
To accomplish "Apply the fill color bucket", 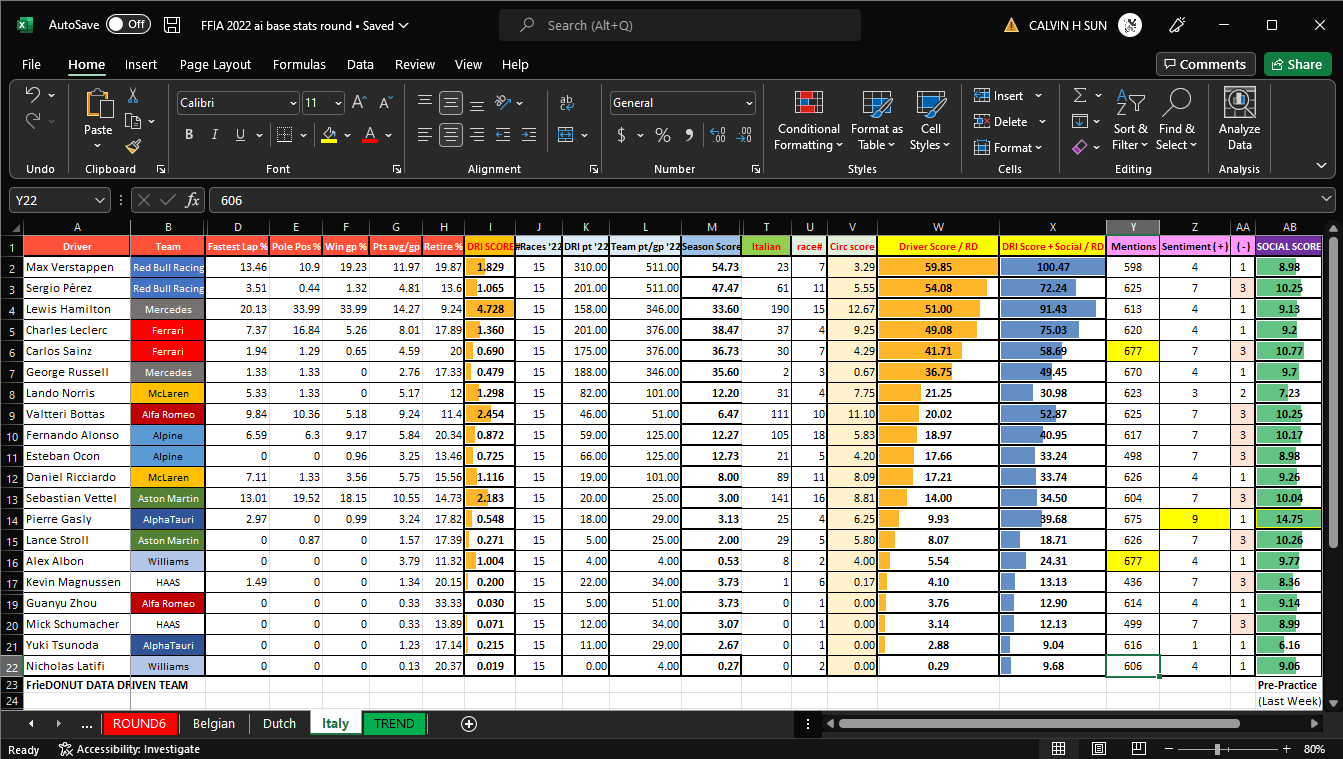I will (x=328, y=135).
